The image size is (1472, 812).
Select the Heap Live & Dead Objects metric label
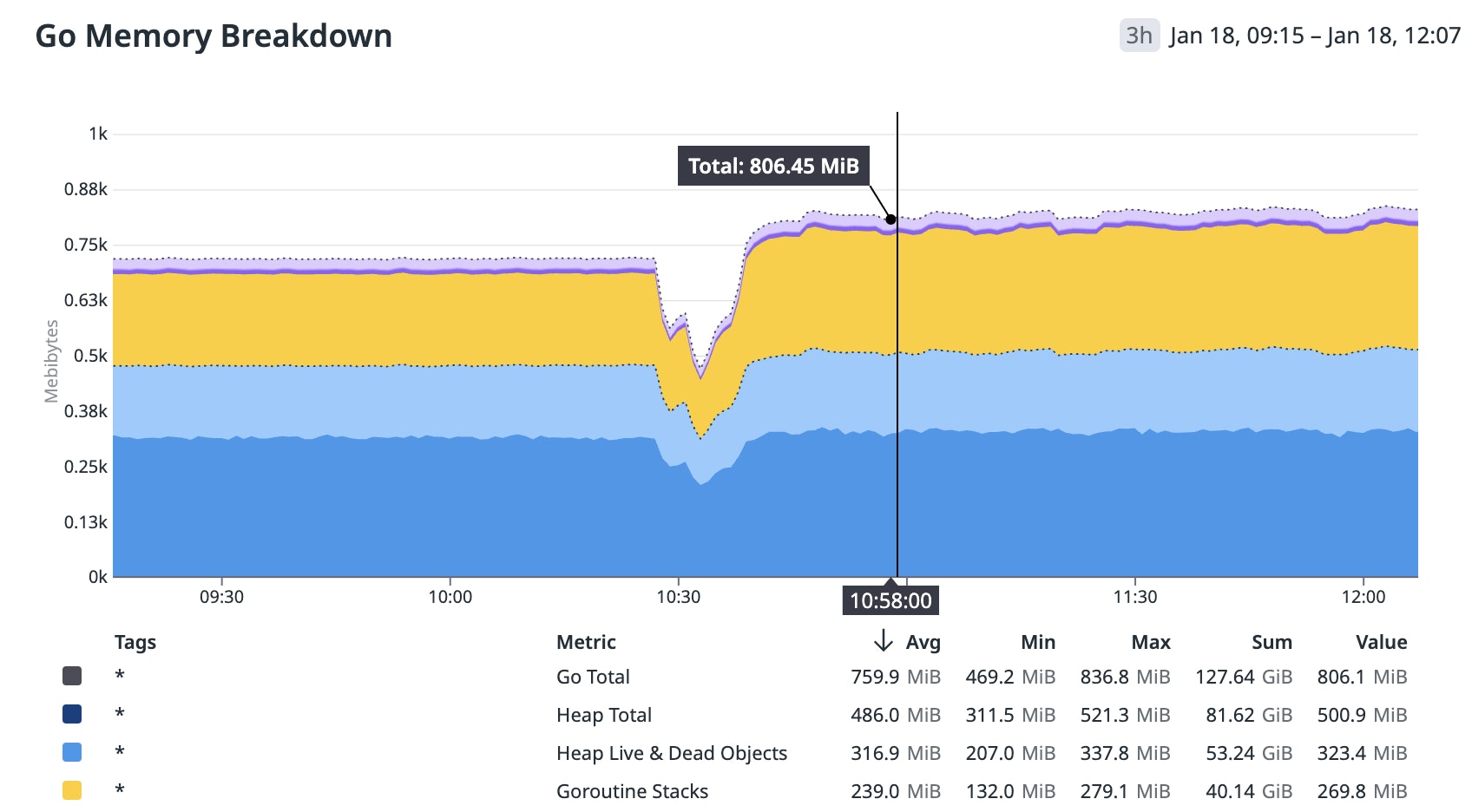tap(671, 752)
